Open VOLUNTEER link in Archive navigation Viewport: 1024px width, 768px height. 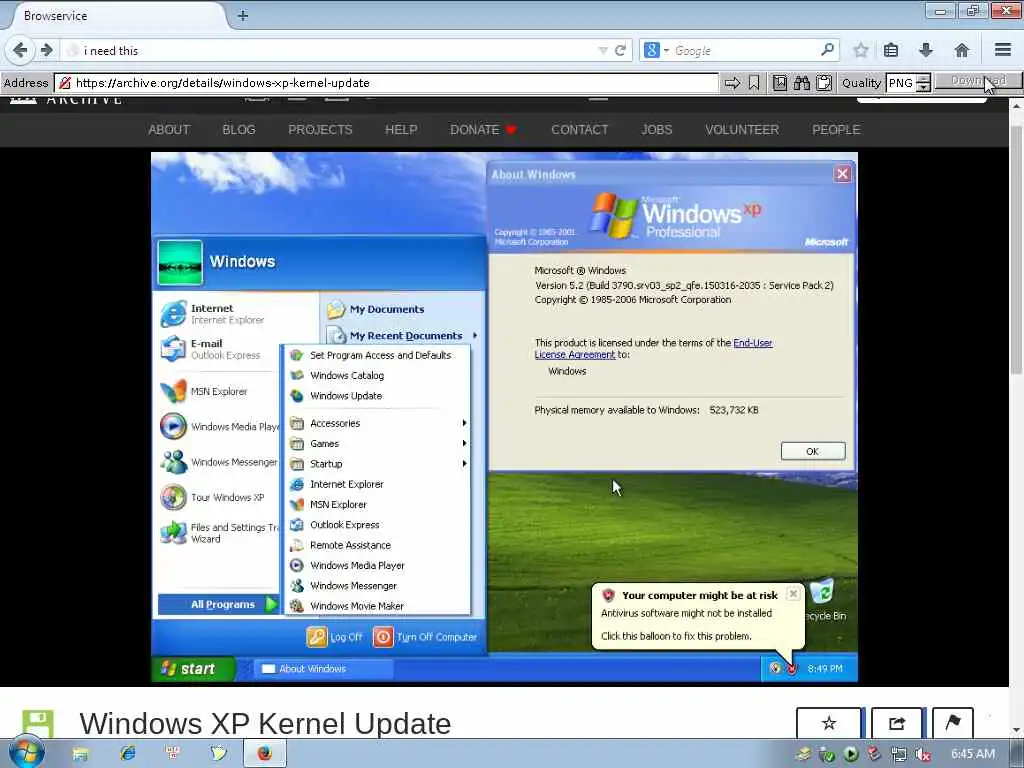742,129
